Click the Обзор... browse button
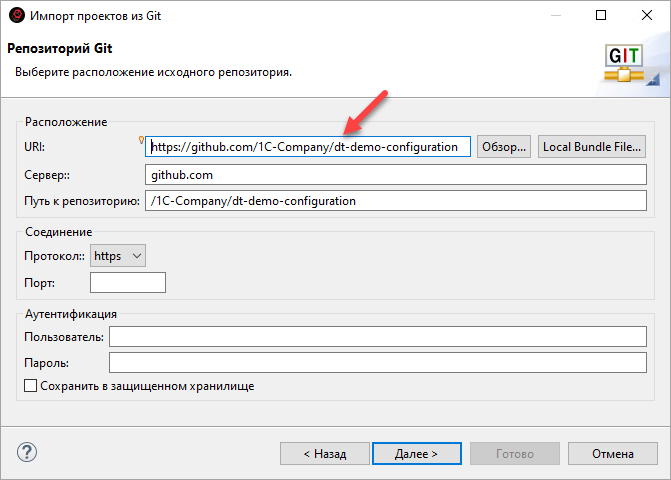The height and width of the screenshot is (480, 671). click(x=503, y=147)
